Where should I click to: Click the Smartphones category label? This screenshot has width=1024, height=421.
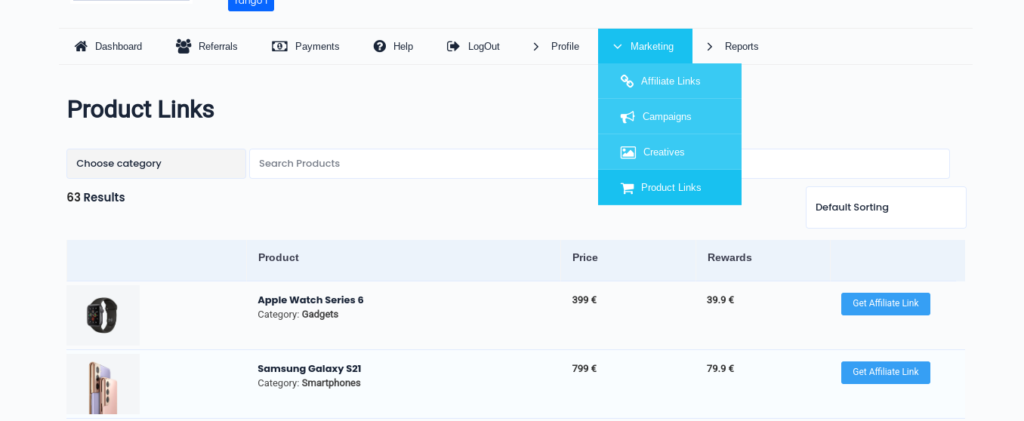(x=331, y=383)
